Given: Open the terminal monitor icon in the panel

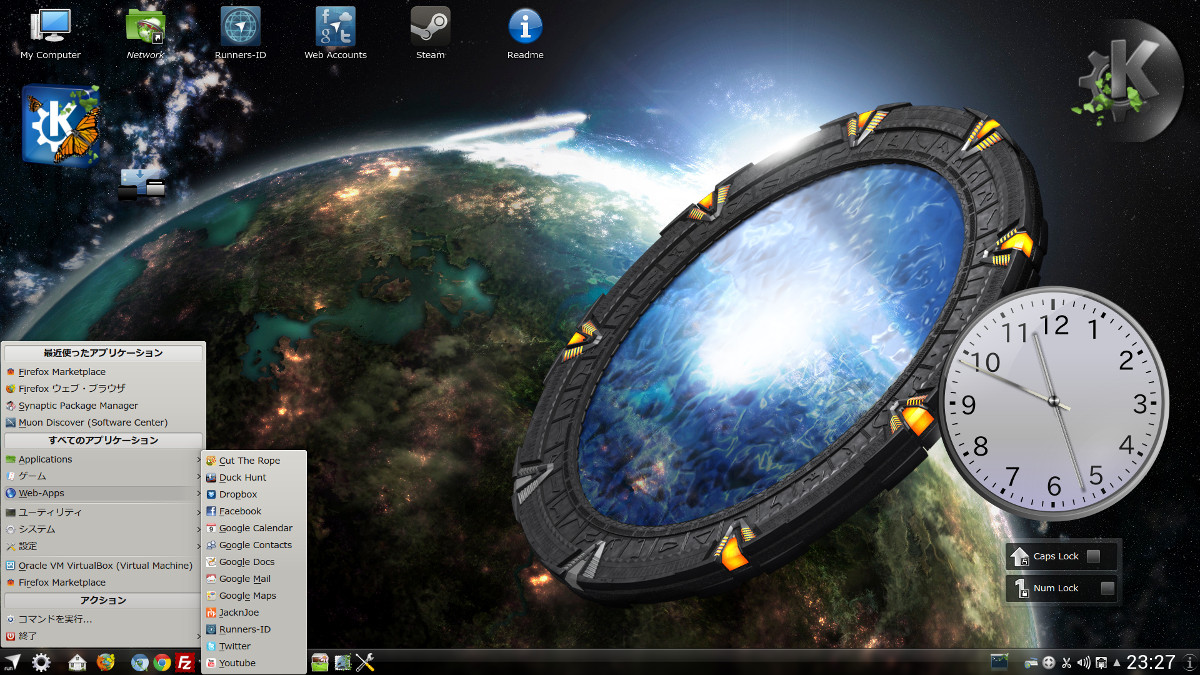Looking at the screenshot, I should coord(999,662).
